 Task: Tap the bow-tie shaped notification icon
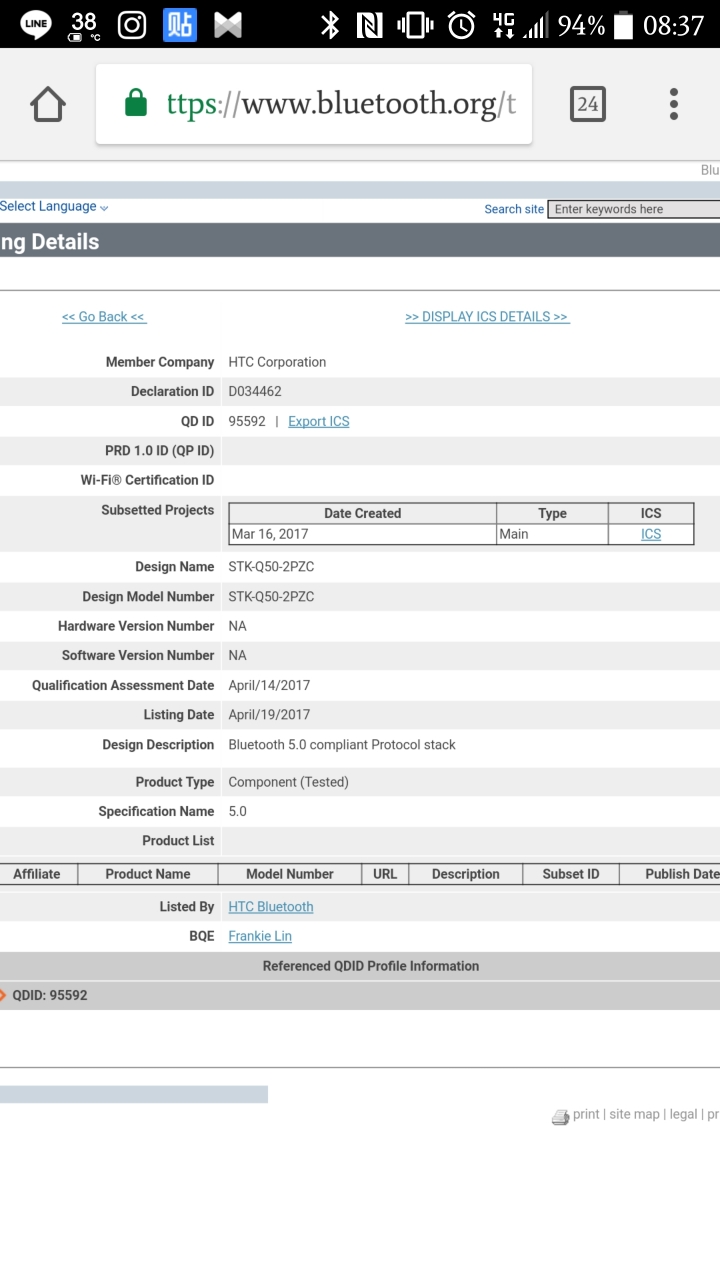click(228, 25)
